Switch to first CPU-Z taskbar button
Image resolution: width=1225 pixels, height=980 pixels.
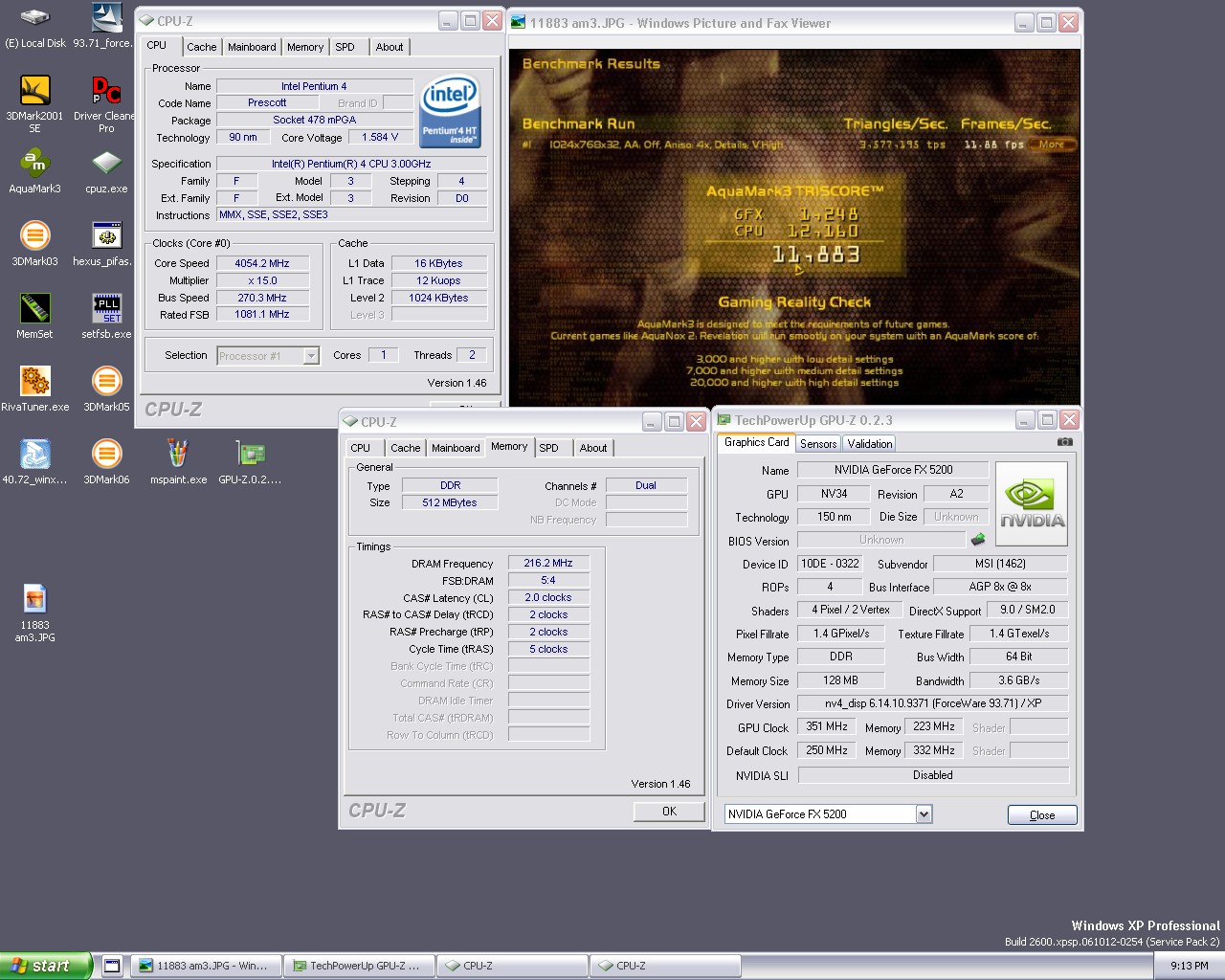point(512,966)
